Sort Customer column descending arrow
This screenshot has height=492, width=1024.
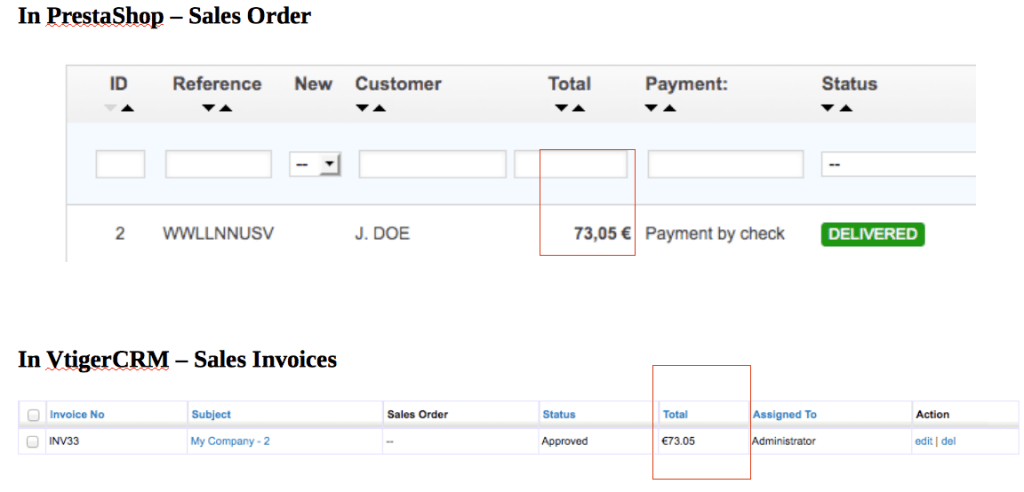(x=362, y=108)
